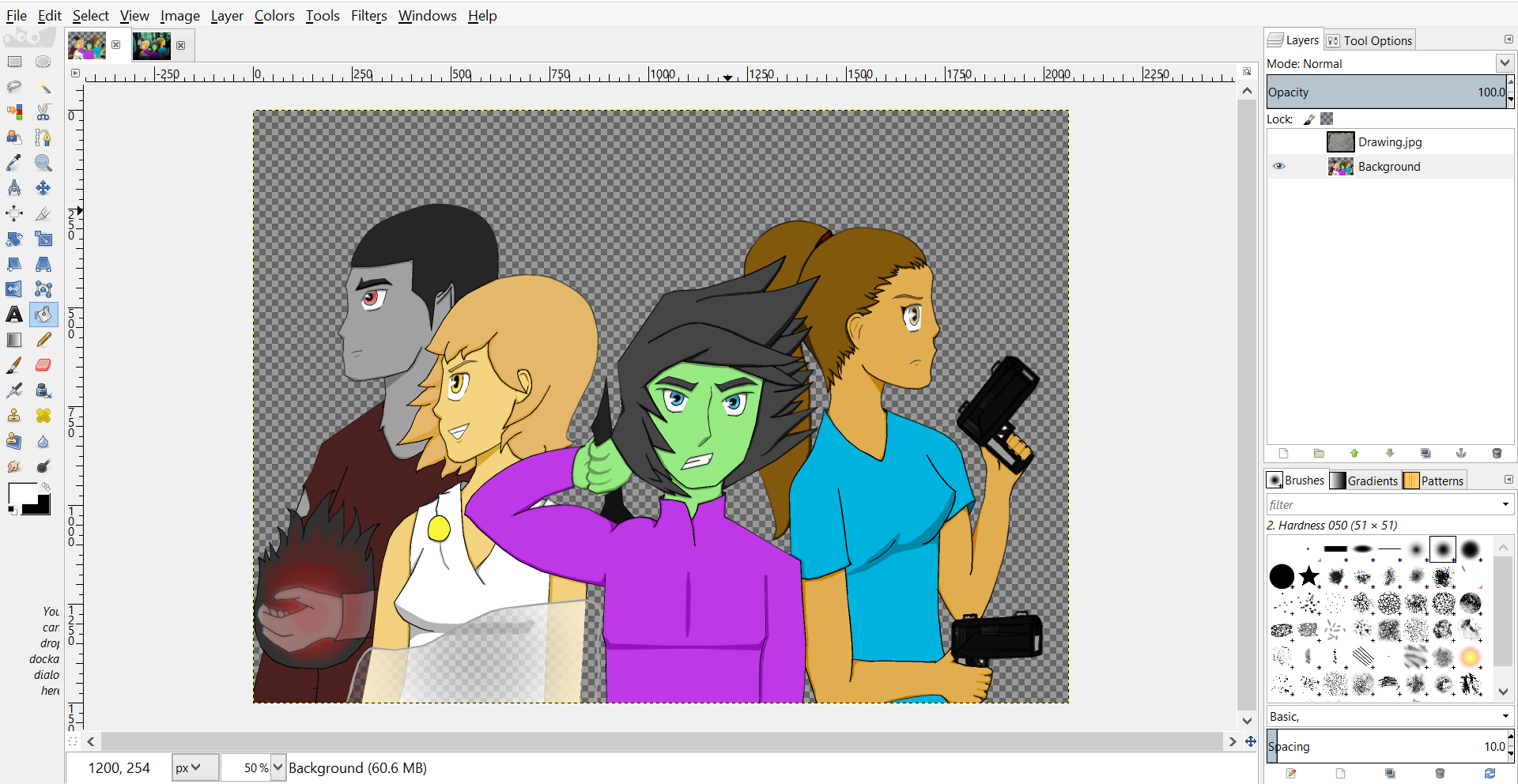
Task: Select the Shear tool
Action: pos(14,264)
